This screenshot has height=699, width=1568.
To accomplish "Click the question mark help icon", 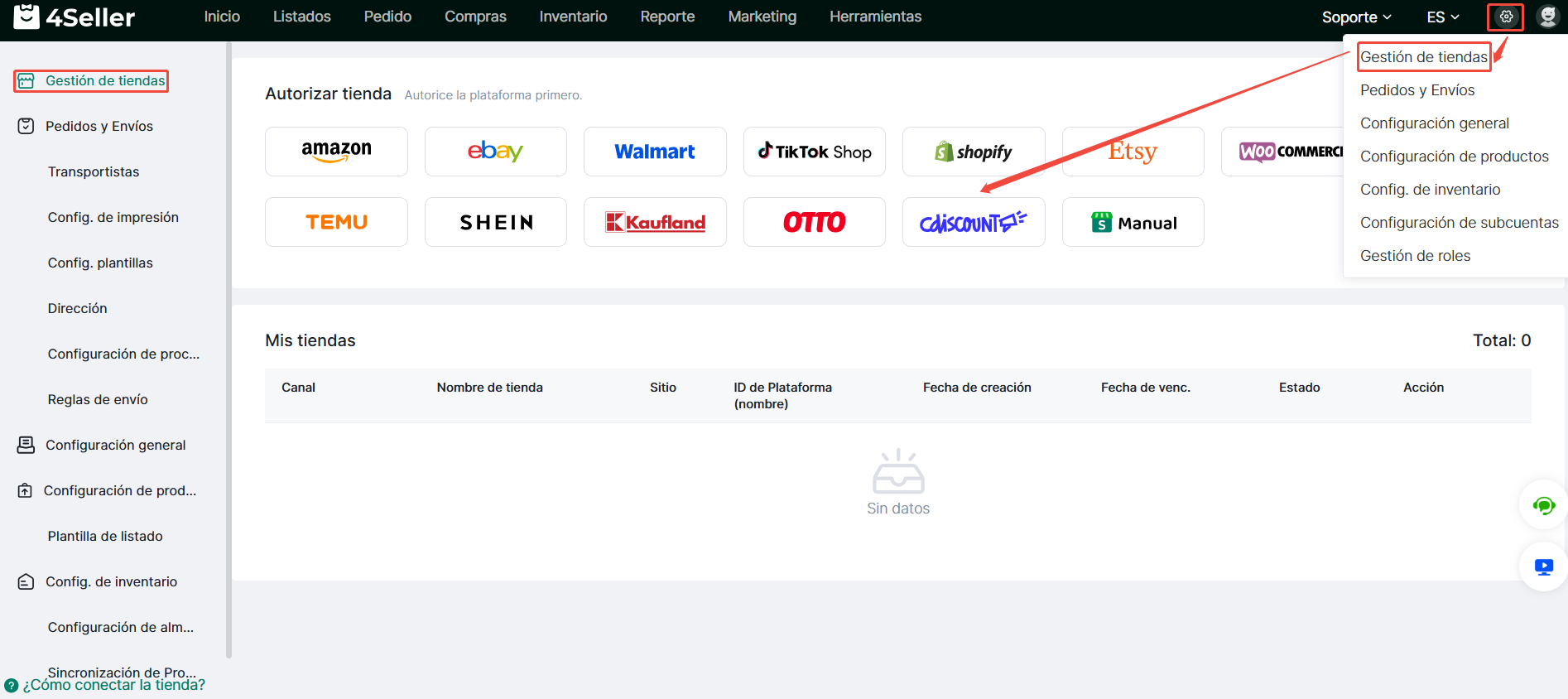I will (11, 686).
